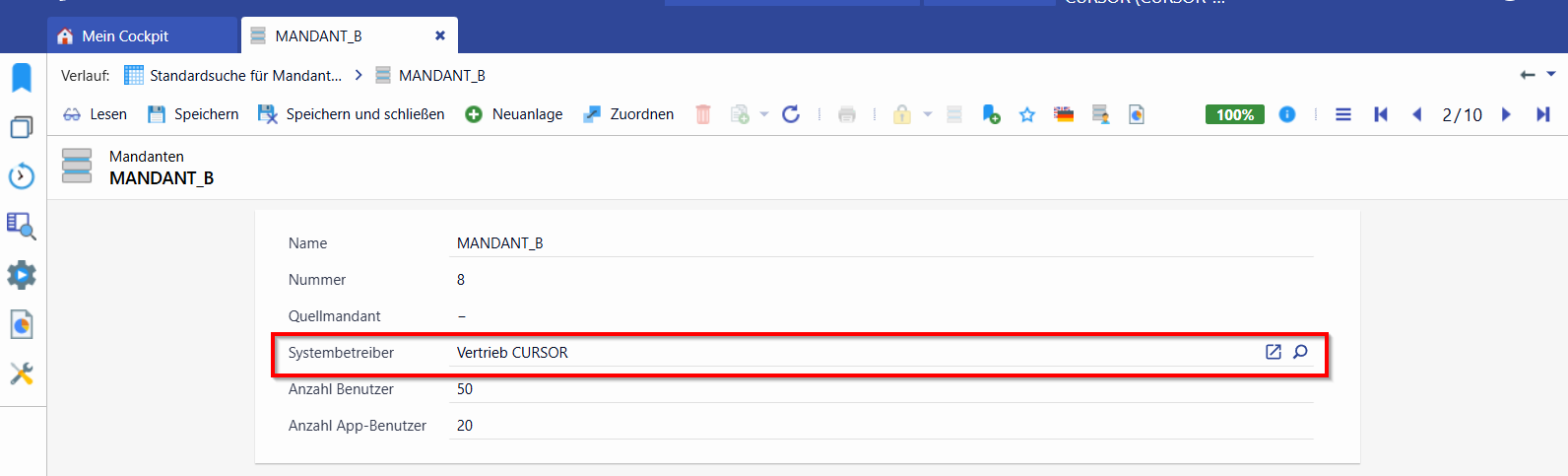The width and height of the screenshot is (1568, 476).
Task: Expand the lock icon dropdown arrow
Action: [927, 114]
